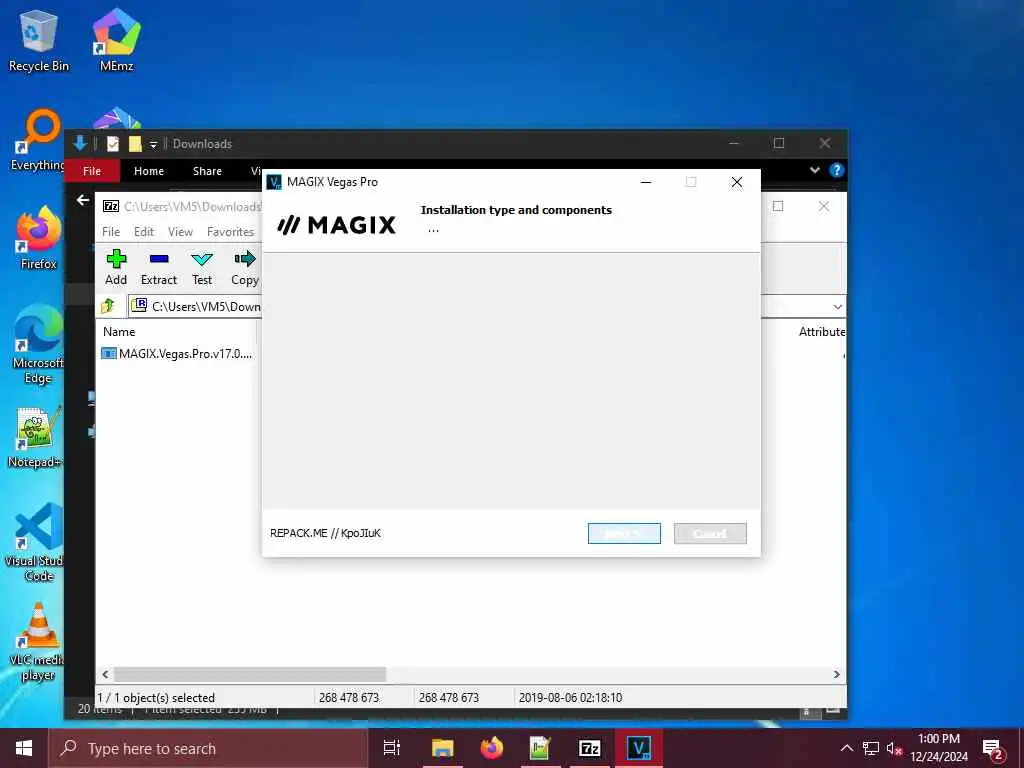Open the File tab in Explorer ribbon
Image resolution: width=1024 pixels, height=768 pixels.
click(92, 171)
